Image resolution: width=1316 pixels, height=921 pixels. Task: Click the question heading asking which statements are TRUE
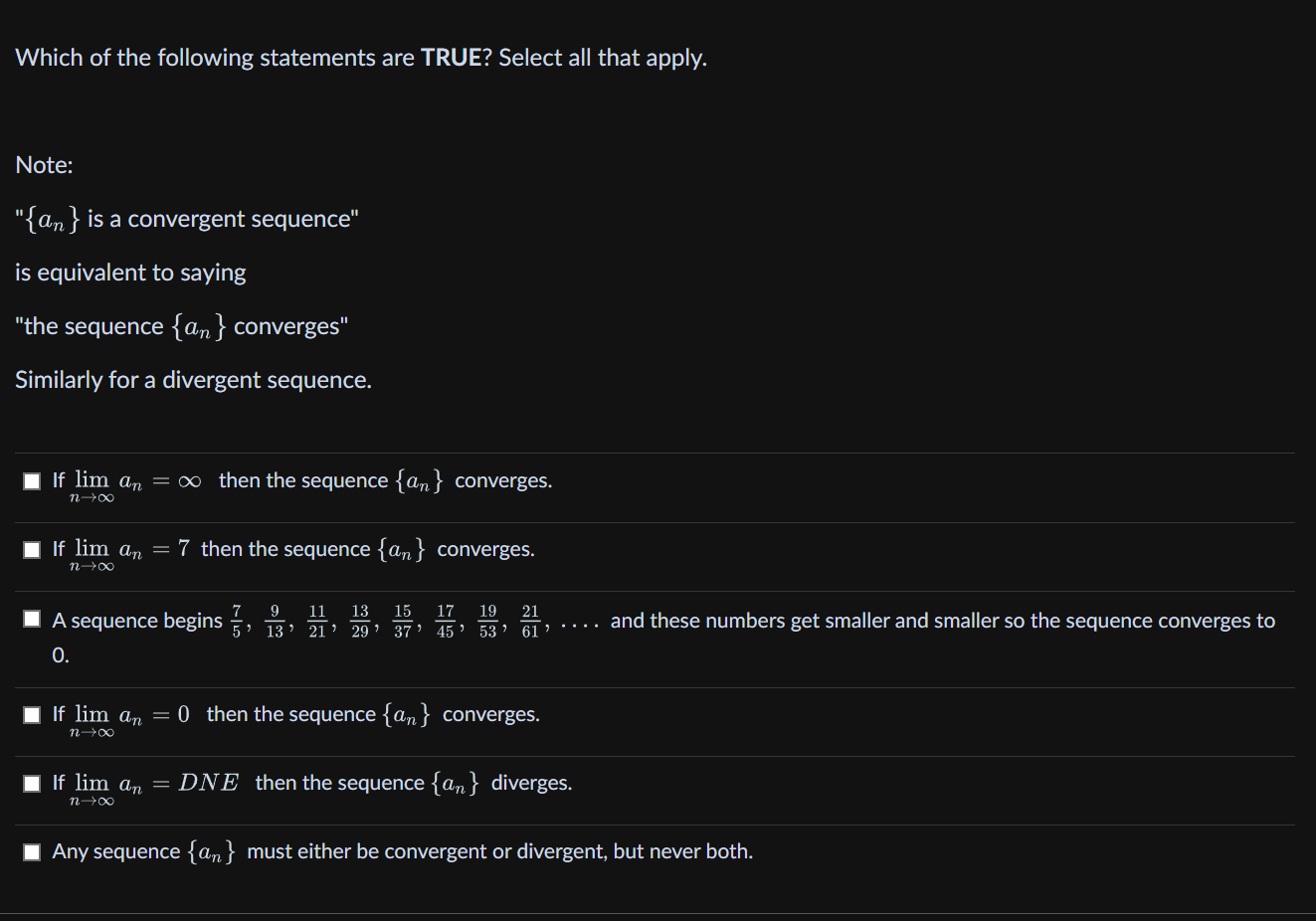[x=360, y=58]
